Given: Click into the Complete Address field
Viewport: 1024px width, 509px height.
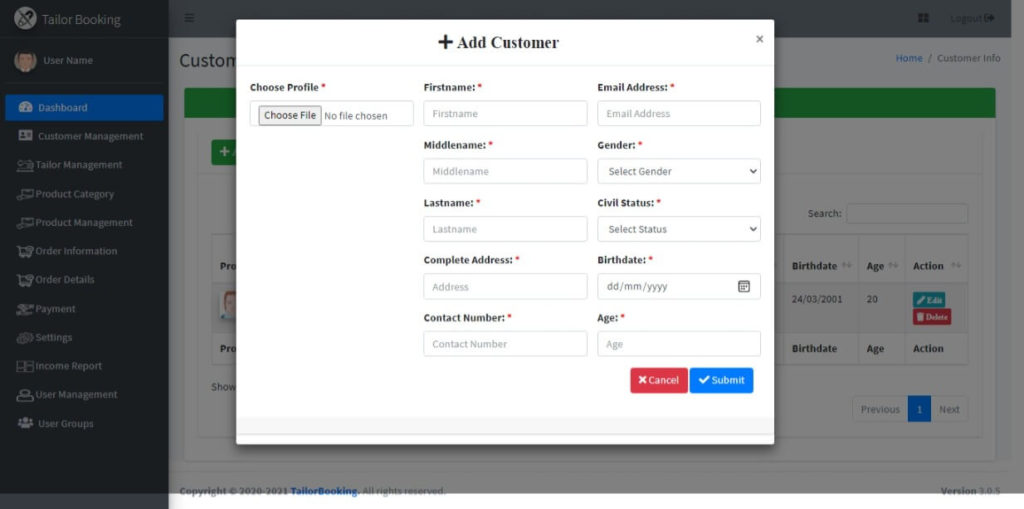Looking at the screenshot, I should (505, 287).
